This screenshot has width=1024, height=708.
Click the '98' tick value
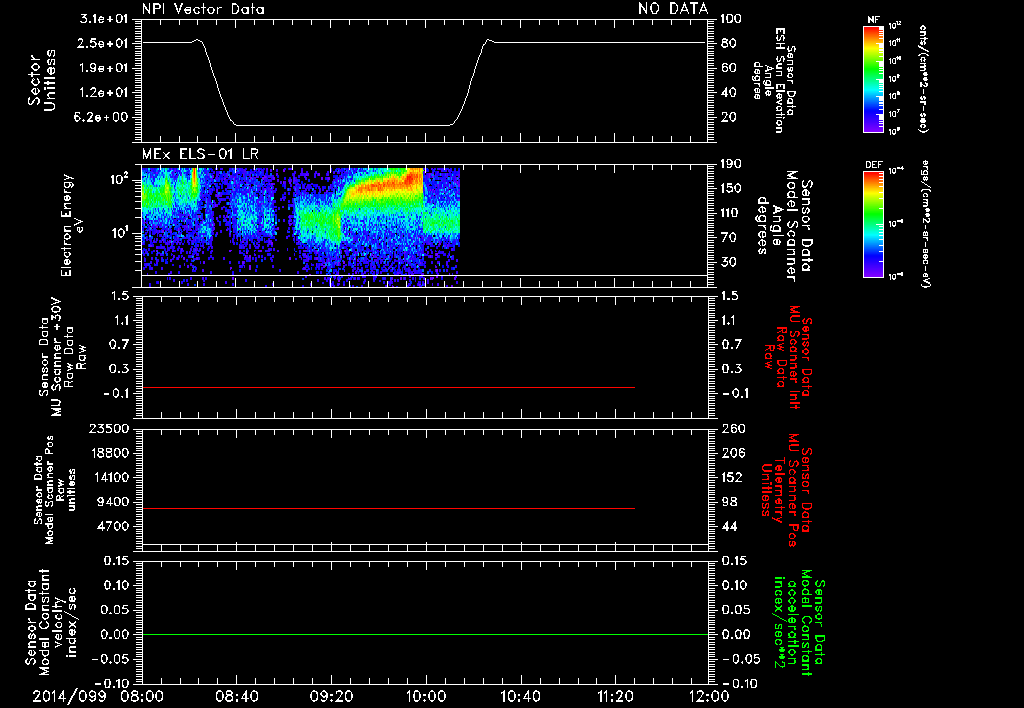click(729, 502)
